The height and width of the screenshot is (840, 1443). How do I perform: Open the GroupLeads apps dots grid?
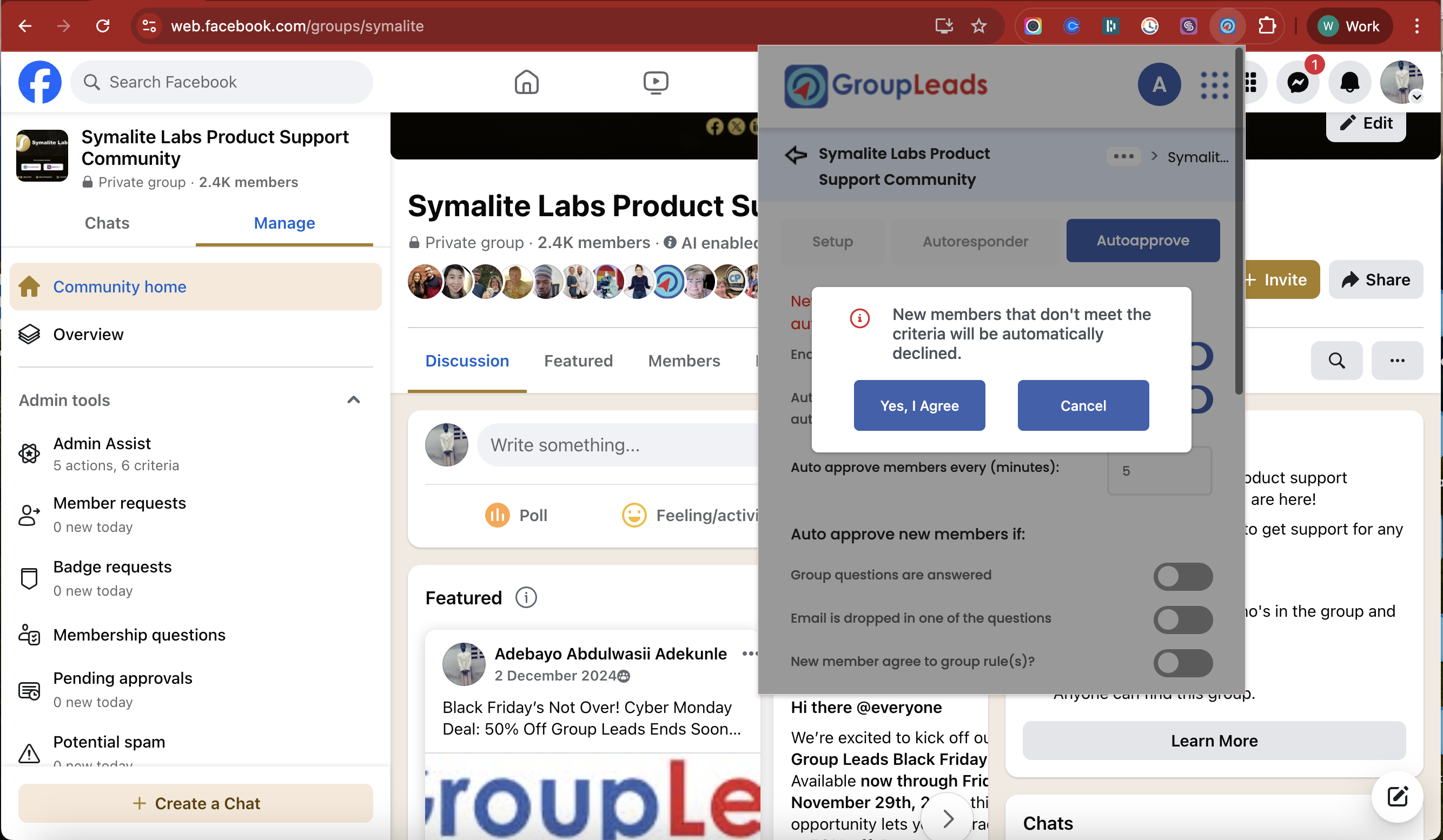1214,85
